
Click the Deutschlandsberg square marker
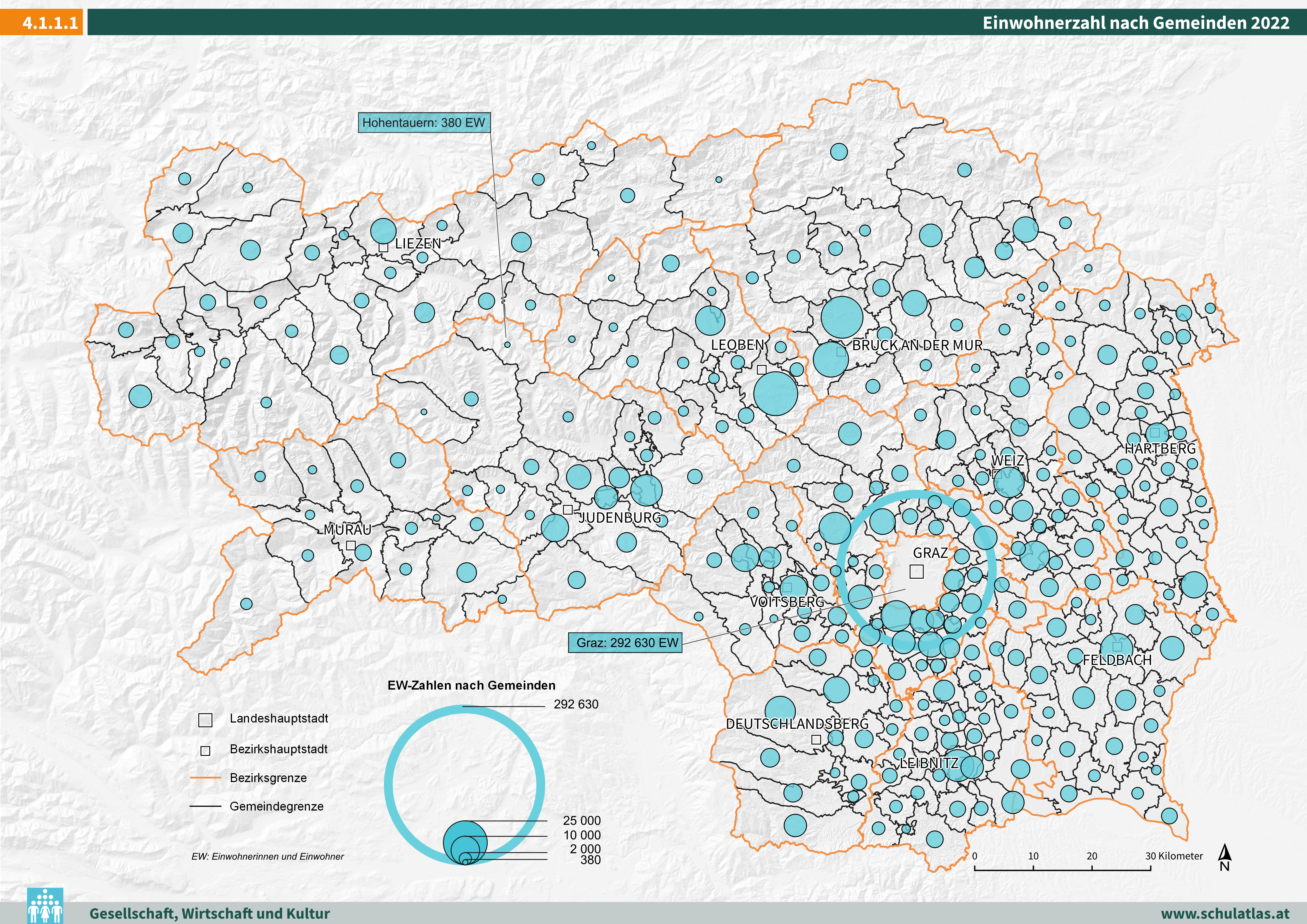816,740
